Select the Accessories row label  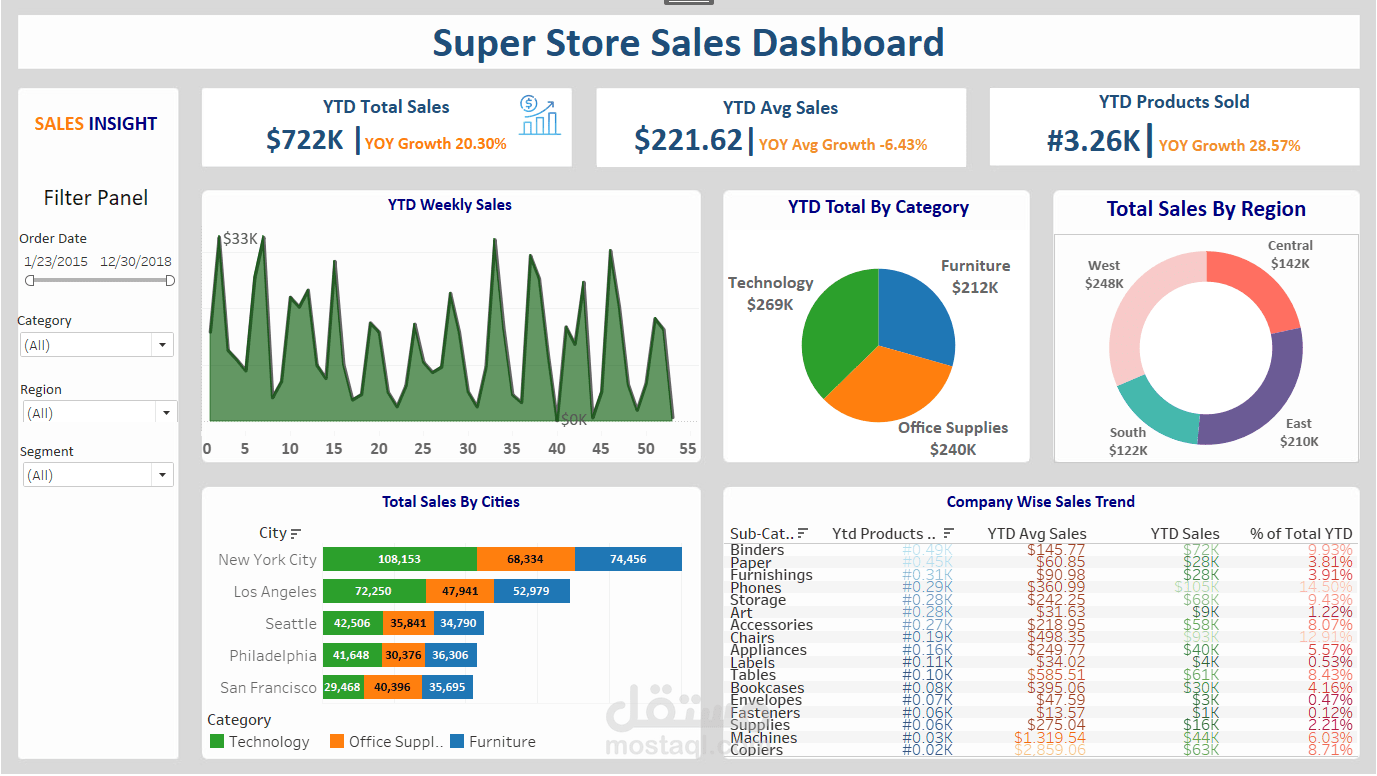pyautogui.click(x=771, y=625)
